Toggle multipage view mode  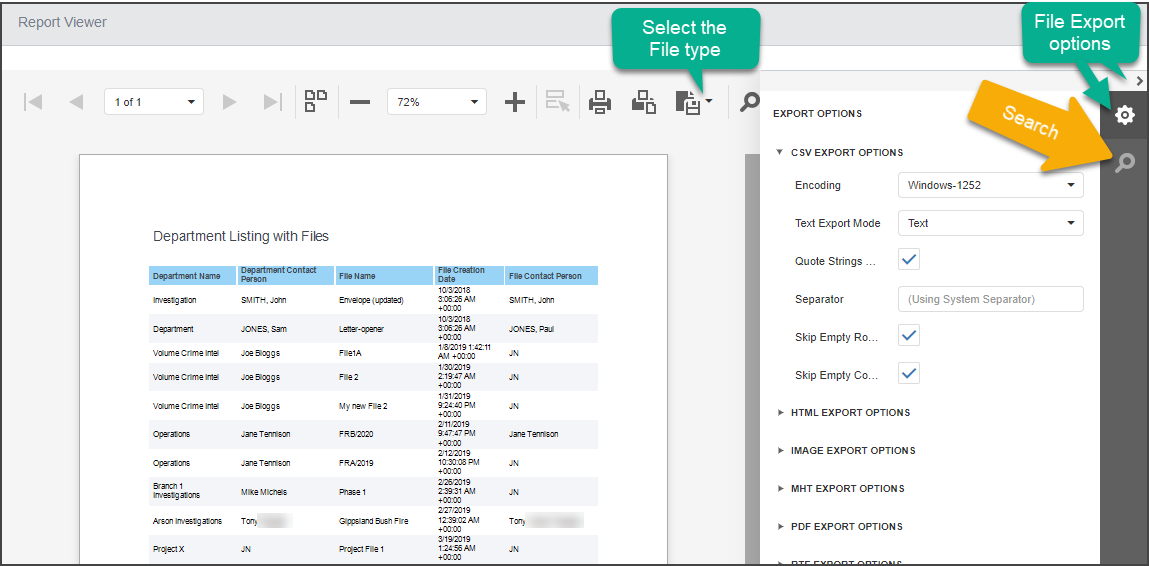316,101
